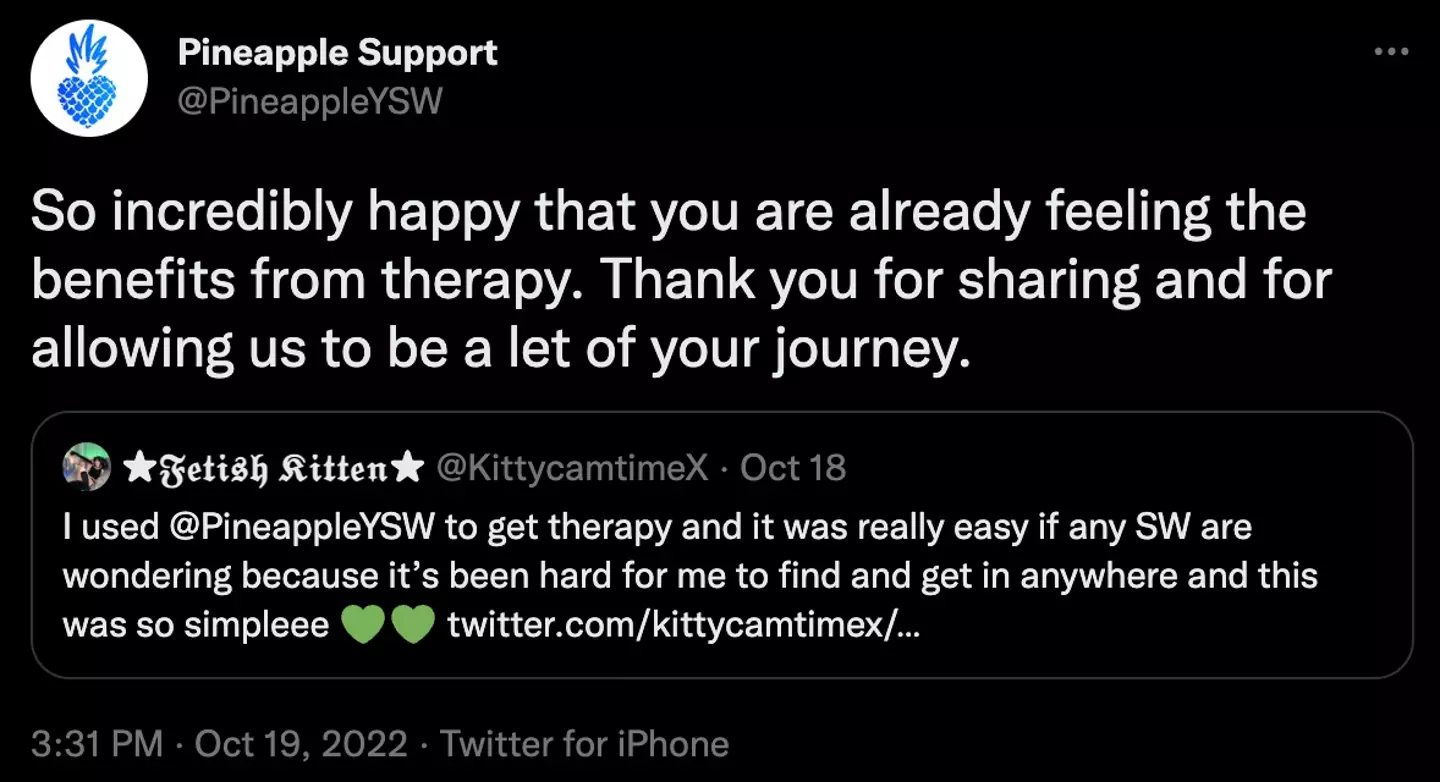1440x782 pixels.
Task: Click the Pineapple Support profile avatar
Action: [x=89, y=77]
